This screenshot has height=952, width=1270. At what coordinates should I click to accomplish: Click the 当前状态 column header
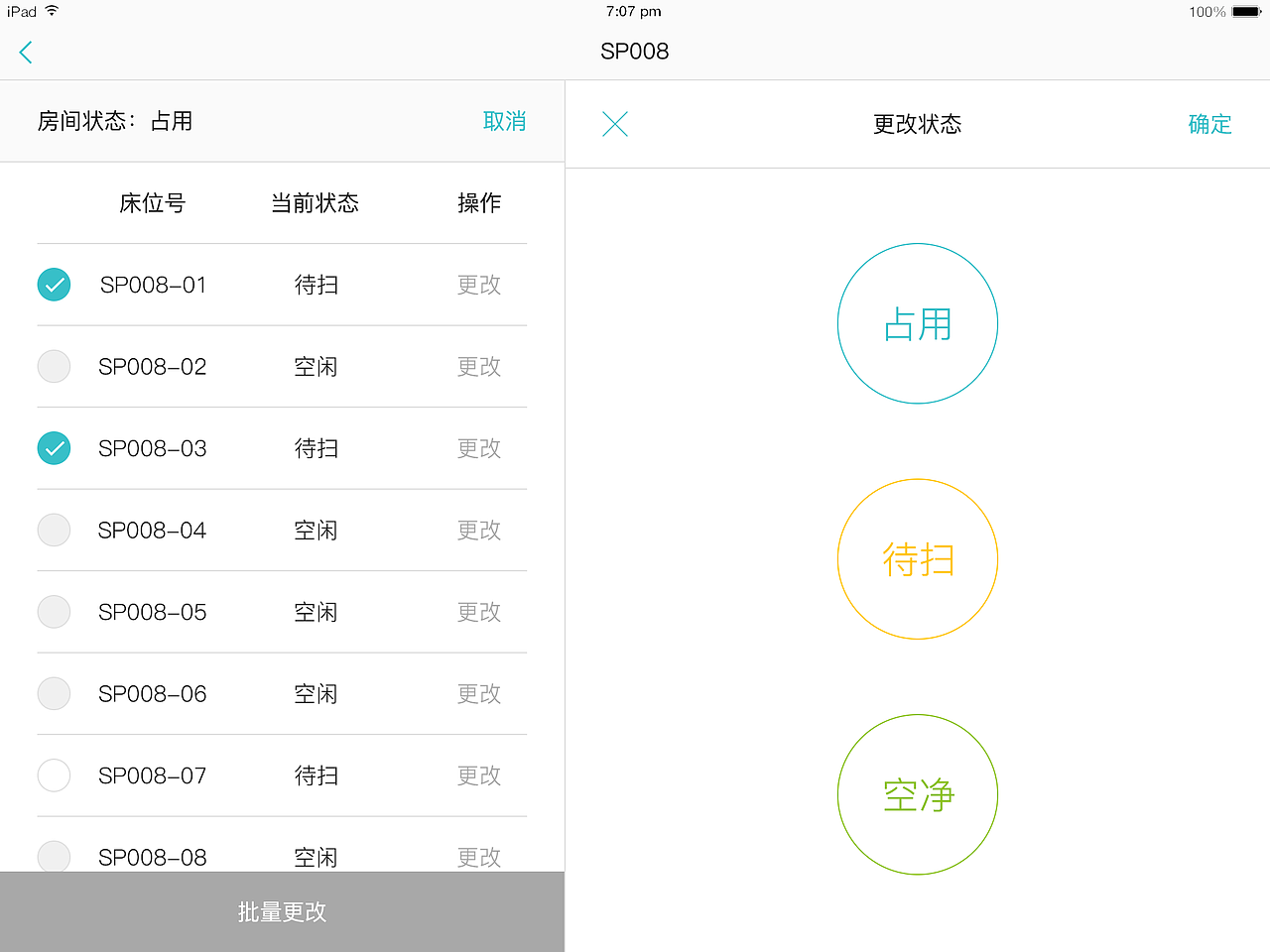(x=314, y=203)
